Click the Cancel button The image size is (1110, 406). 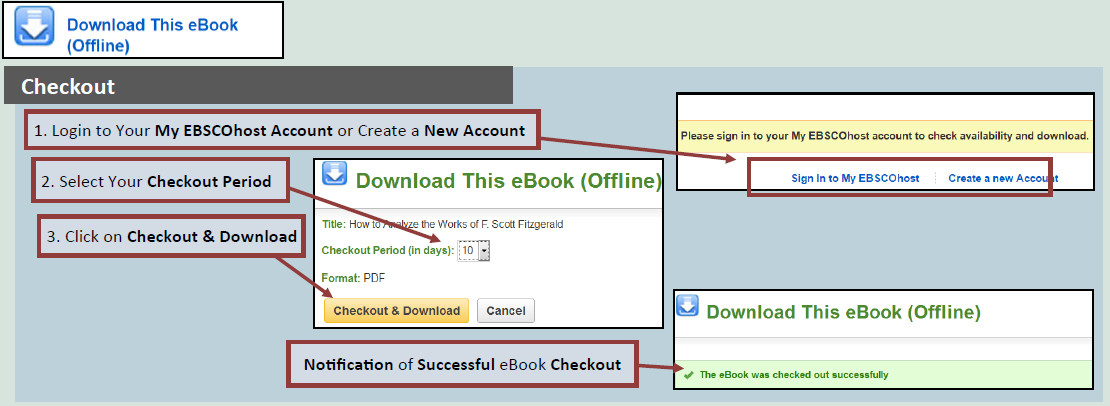pos(505,311)
